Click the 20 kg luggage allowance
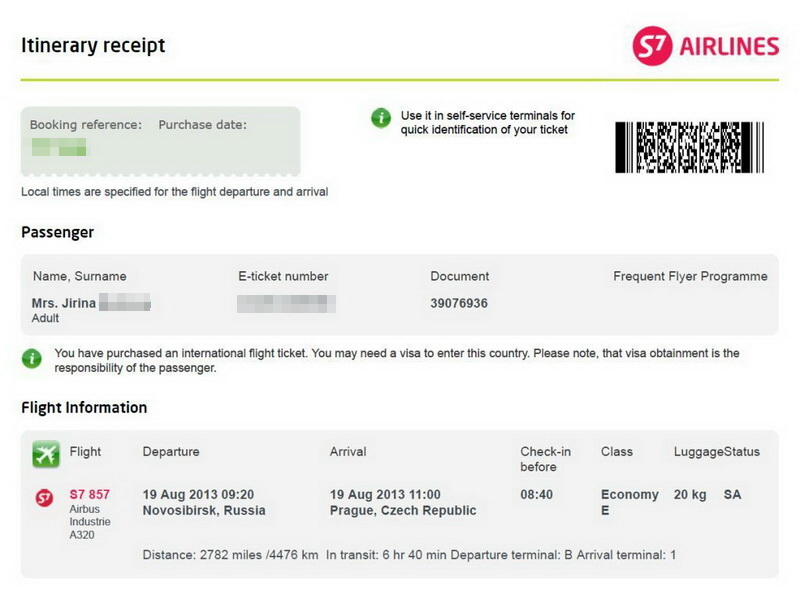The image size is (800, 595). coord(690,494)
